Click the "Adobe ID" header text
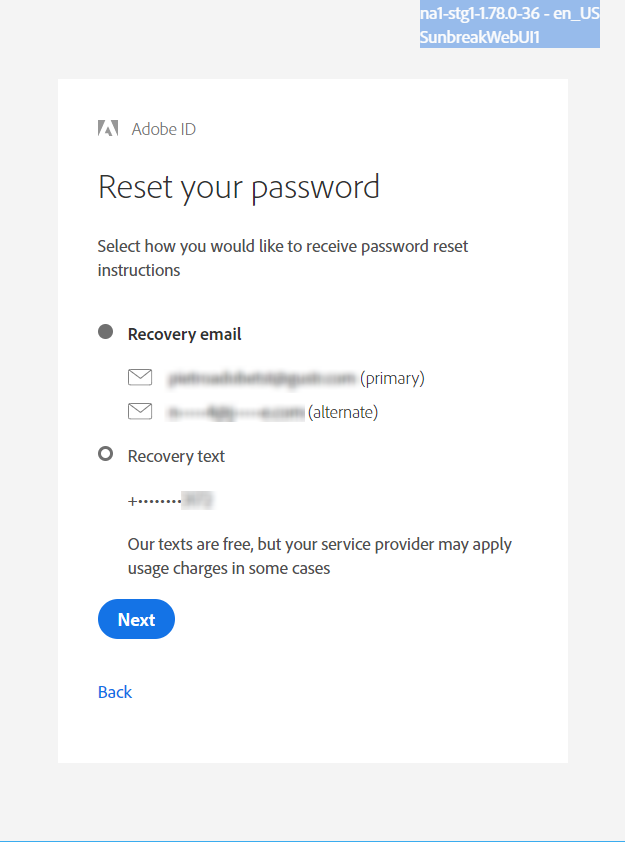 163,129
